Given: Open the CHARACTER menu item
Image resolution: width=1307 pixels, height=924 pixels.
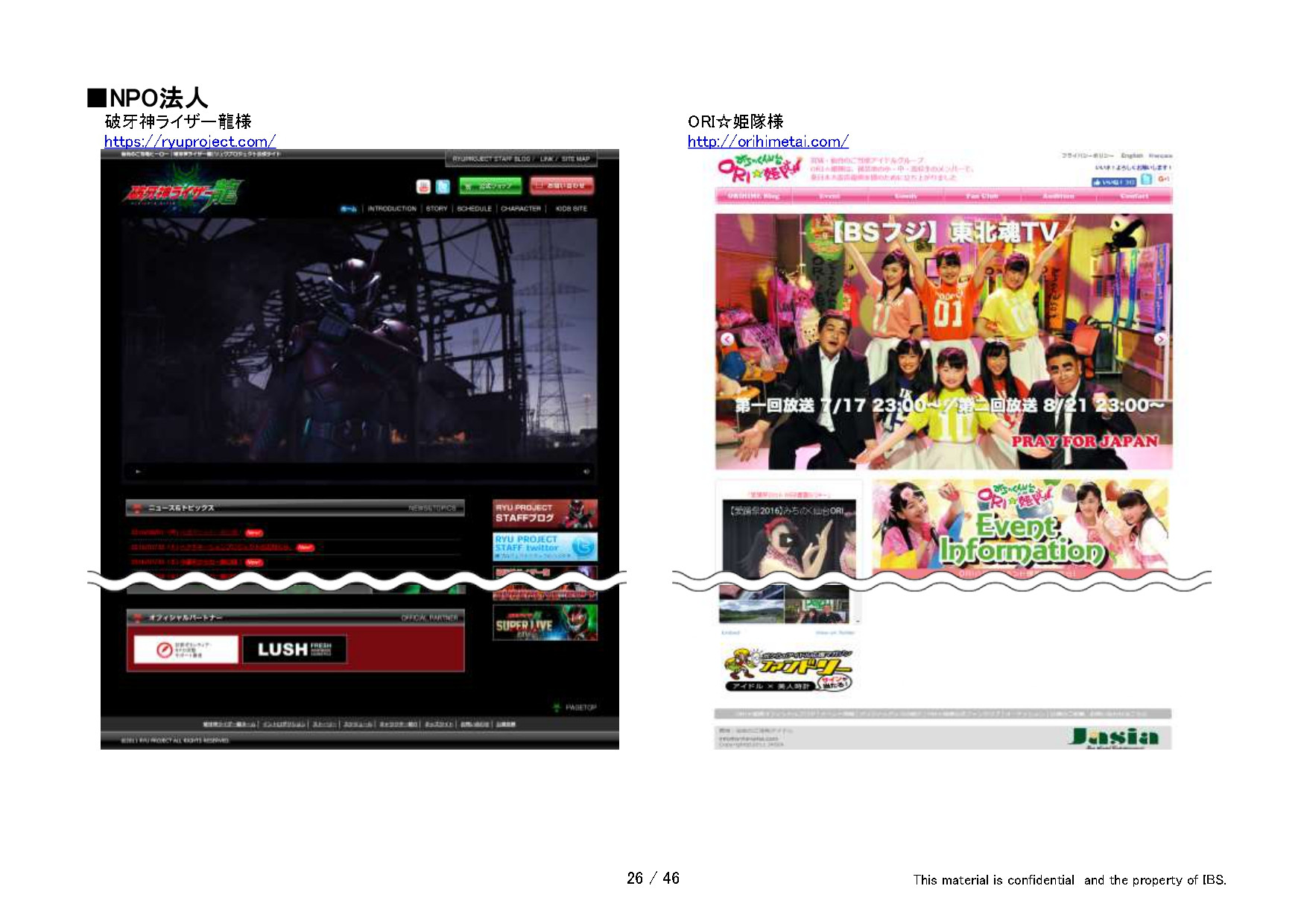Looking at the screenshot, I should pyautogui.click(x=521, y=209).
